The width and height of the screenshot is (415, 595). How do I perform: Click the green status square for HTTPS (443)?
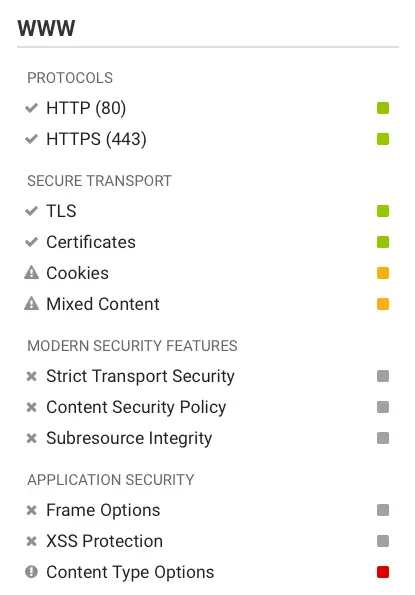click(383, 139)
